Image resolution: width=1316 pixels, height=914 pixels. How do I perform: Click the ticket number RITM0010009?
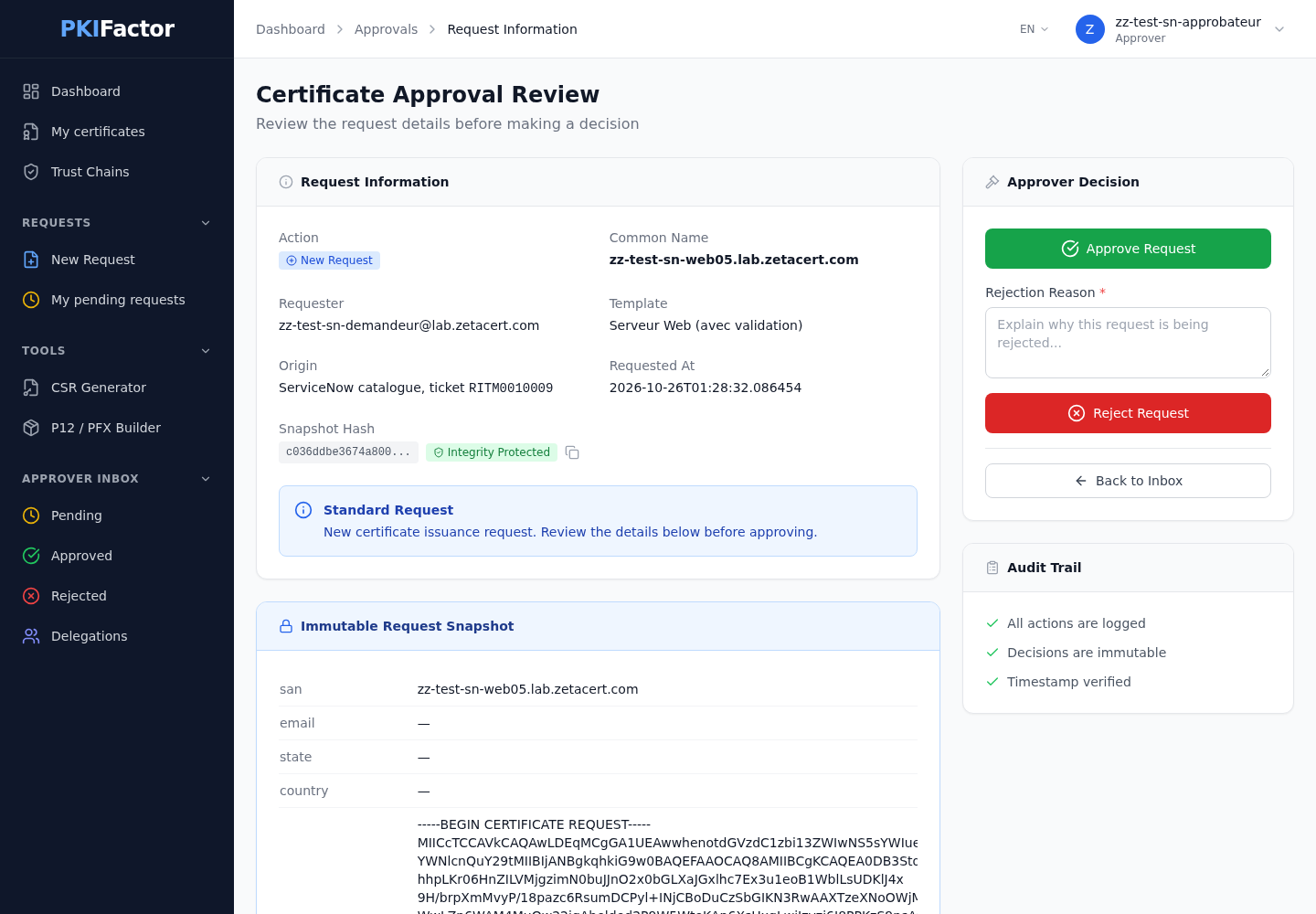pyautogui.click(x=511, y=388)
